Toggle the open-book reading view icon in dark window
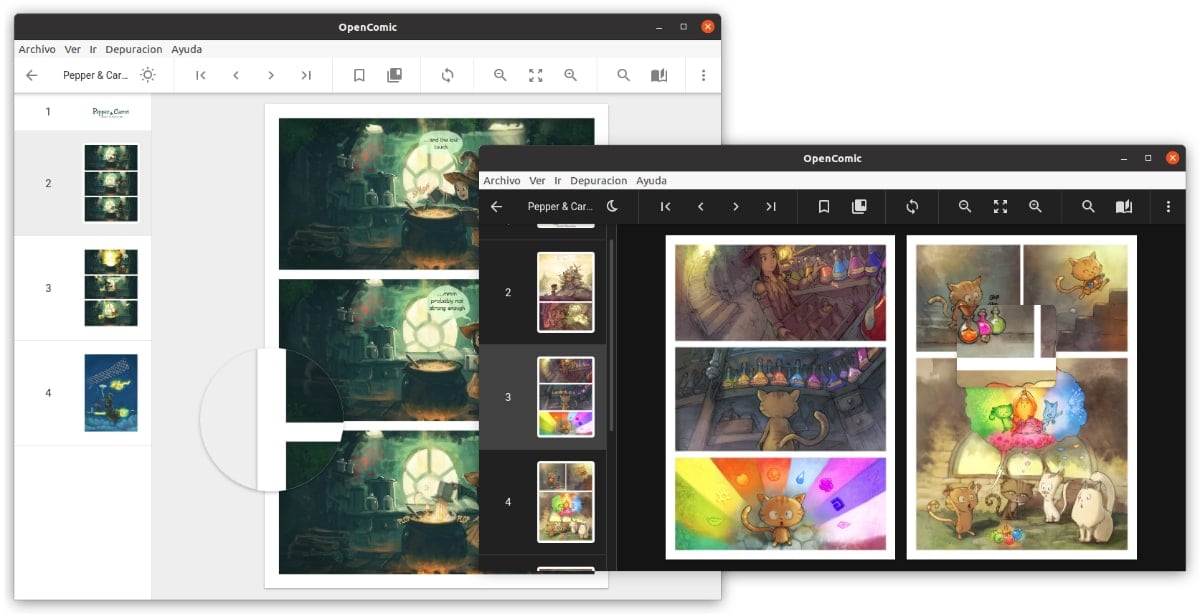The height and width of the screenshot is (614, 1200). [1124, 206]
